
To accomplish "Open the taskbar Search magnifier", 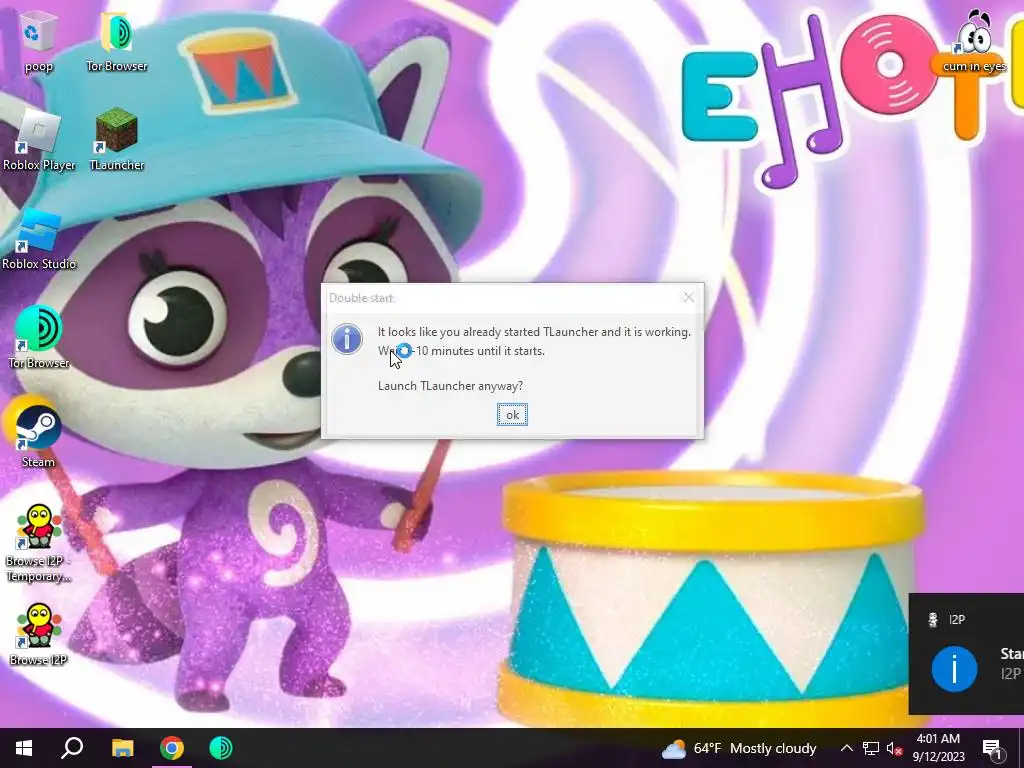I will (x=72, y=748).
